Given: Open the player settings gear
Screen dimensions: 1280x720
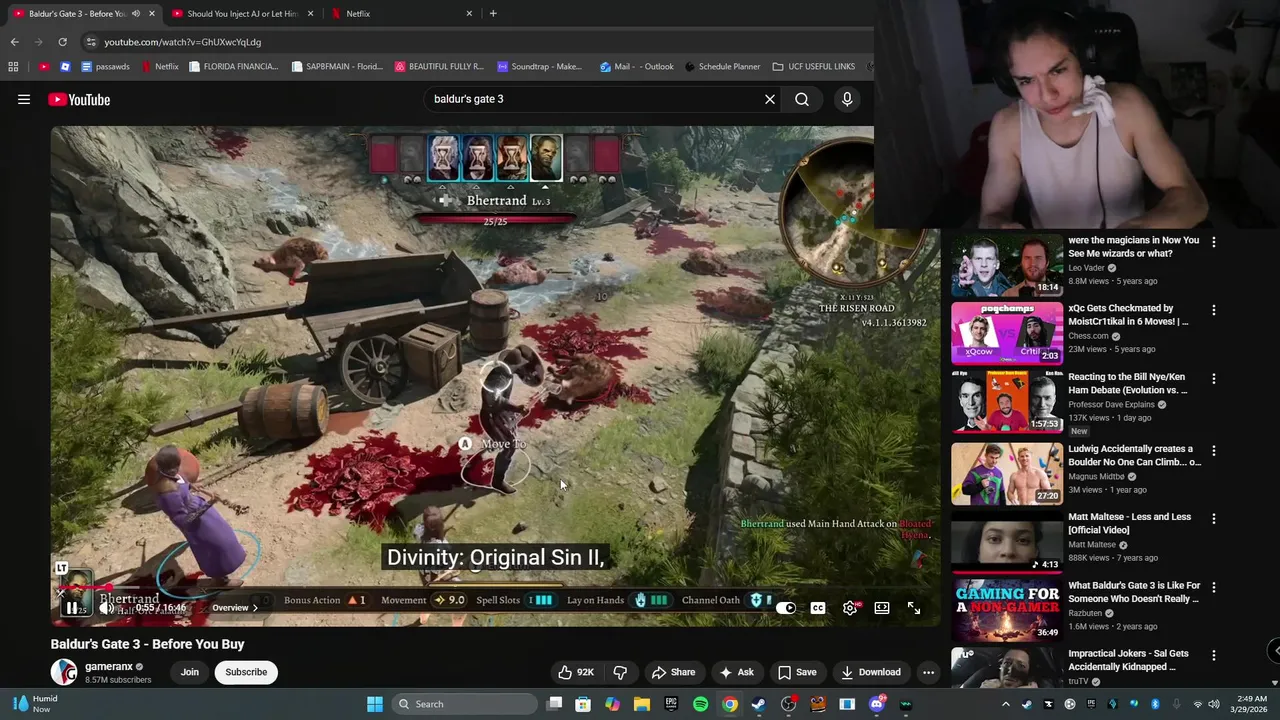Looking at the screenshot, I should pyautogui.click(x=850, y=608).
